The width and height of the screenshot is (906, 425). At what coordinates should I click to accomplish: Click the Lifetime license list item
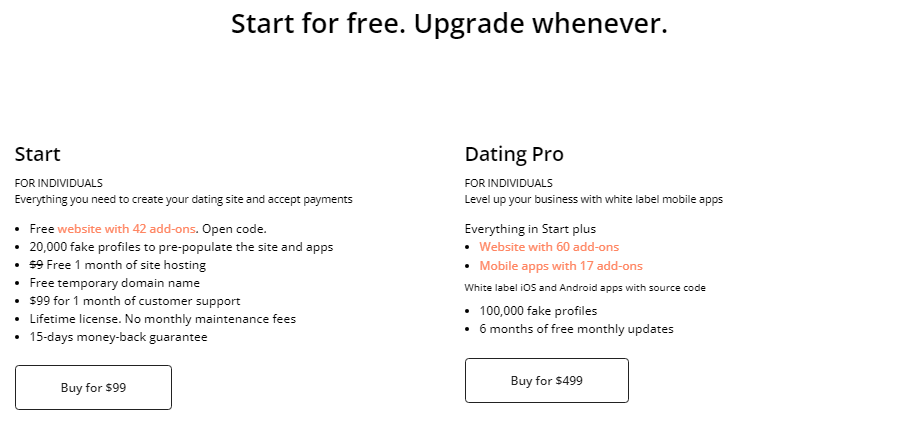163,319
